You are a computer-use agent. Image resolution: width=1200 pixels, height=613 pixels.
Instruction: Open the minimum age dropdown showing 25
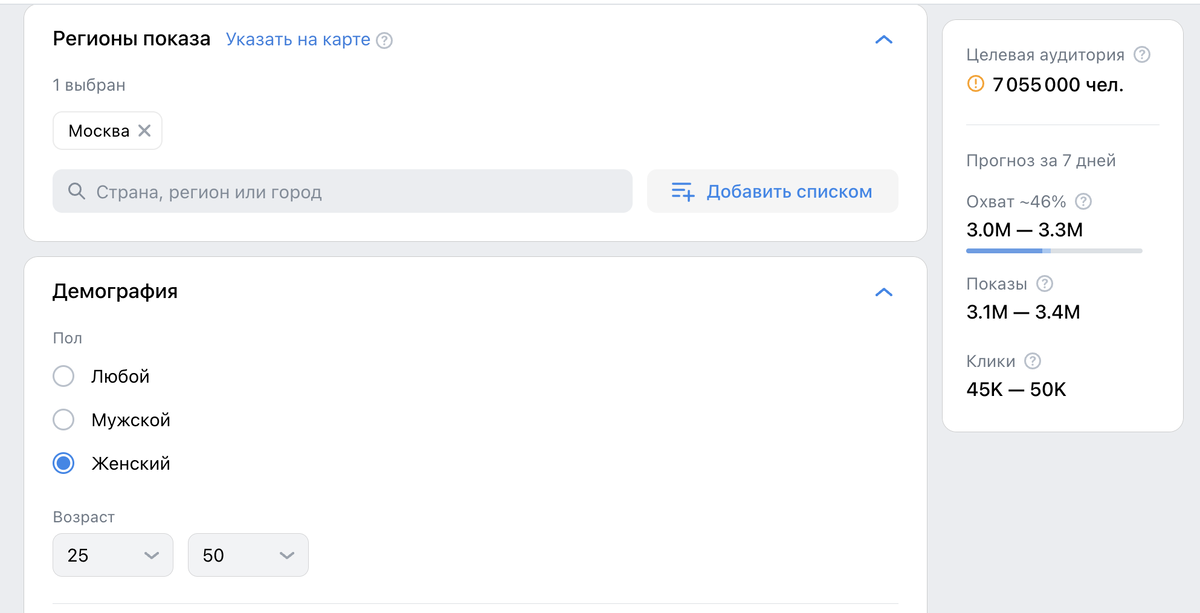tap(113, 555)
